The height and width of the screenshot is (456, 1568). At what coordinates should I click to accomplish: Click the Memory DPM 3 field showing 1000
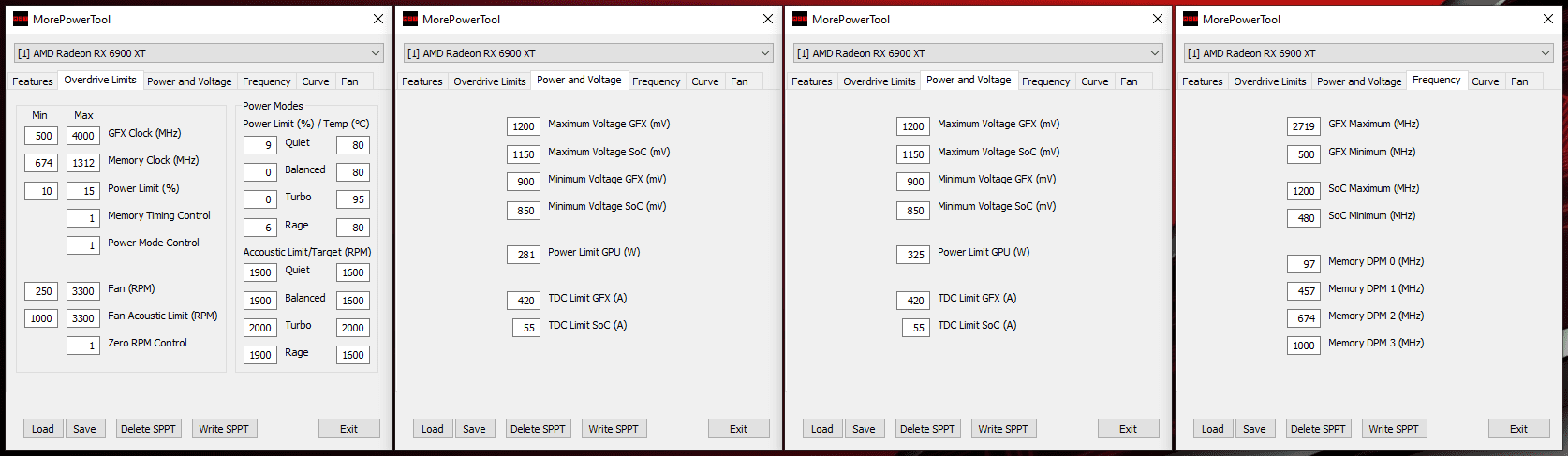(1304, 346)
